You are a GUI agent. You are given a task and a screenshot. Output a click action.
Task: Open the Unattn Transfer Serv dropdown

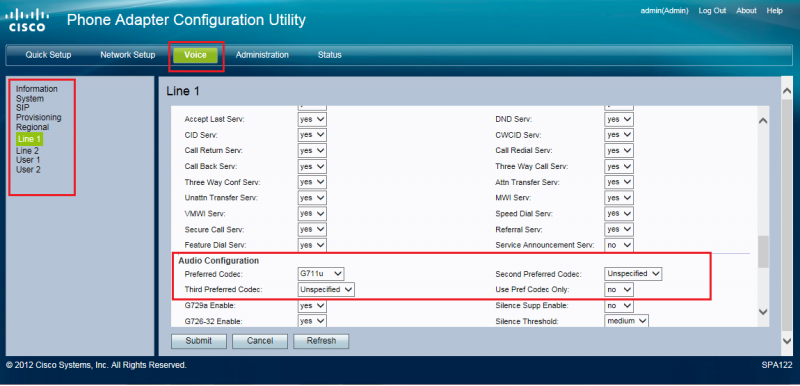coord(312,198)
